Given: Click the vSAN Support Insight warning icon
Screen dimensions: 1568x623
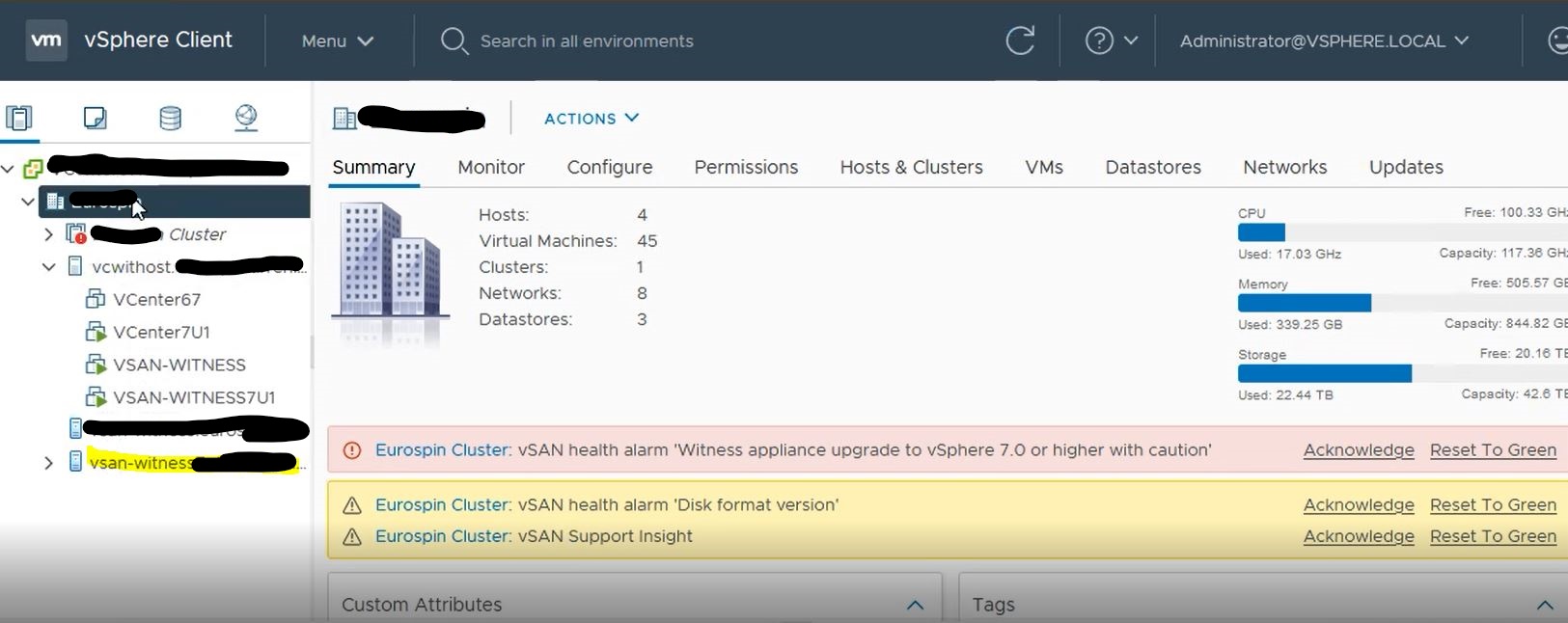Looking at the screenshot, I should click(352, 537).
